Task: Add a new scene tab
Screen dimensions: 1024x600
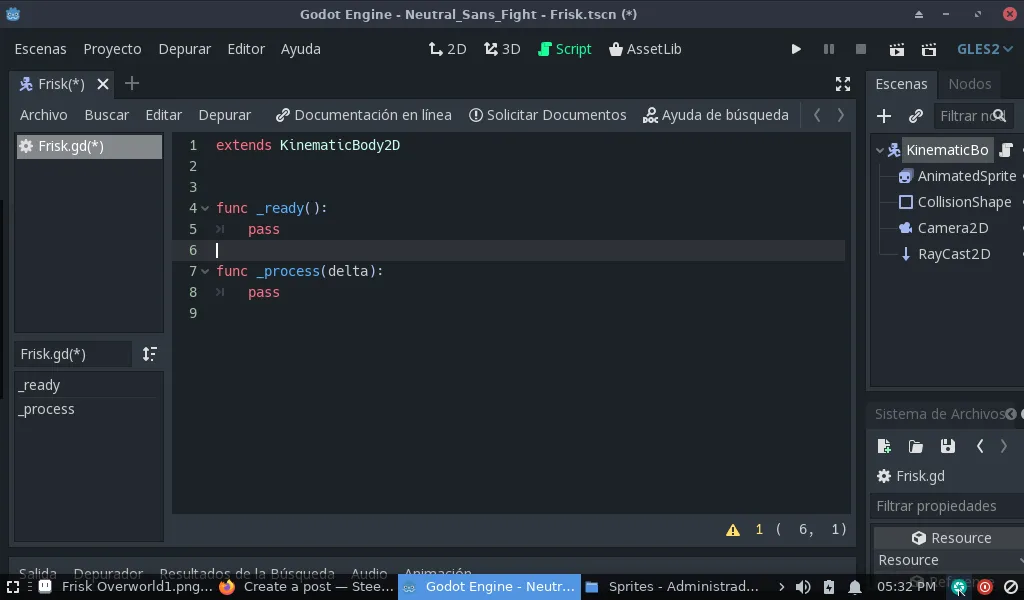Action: click(132, 84)
